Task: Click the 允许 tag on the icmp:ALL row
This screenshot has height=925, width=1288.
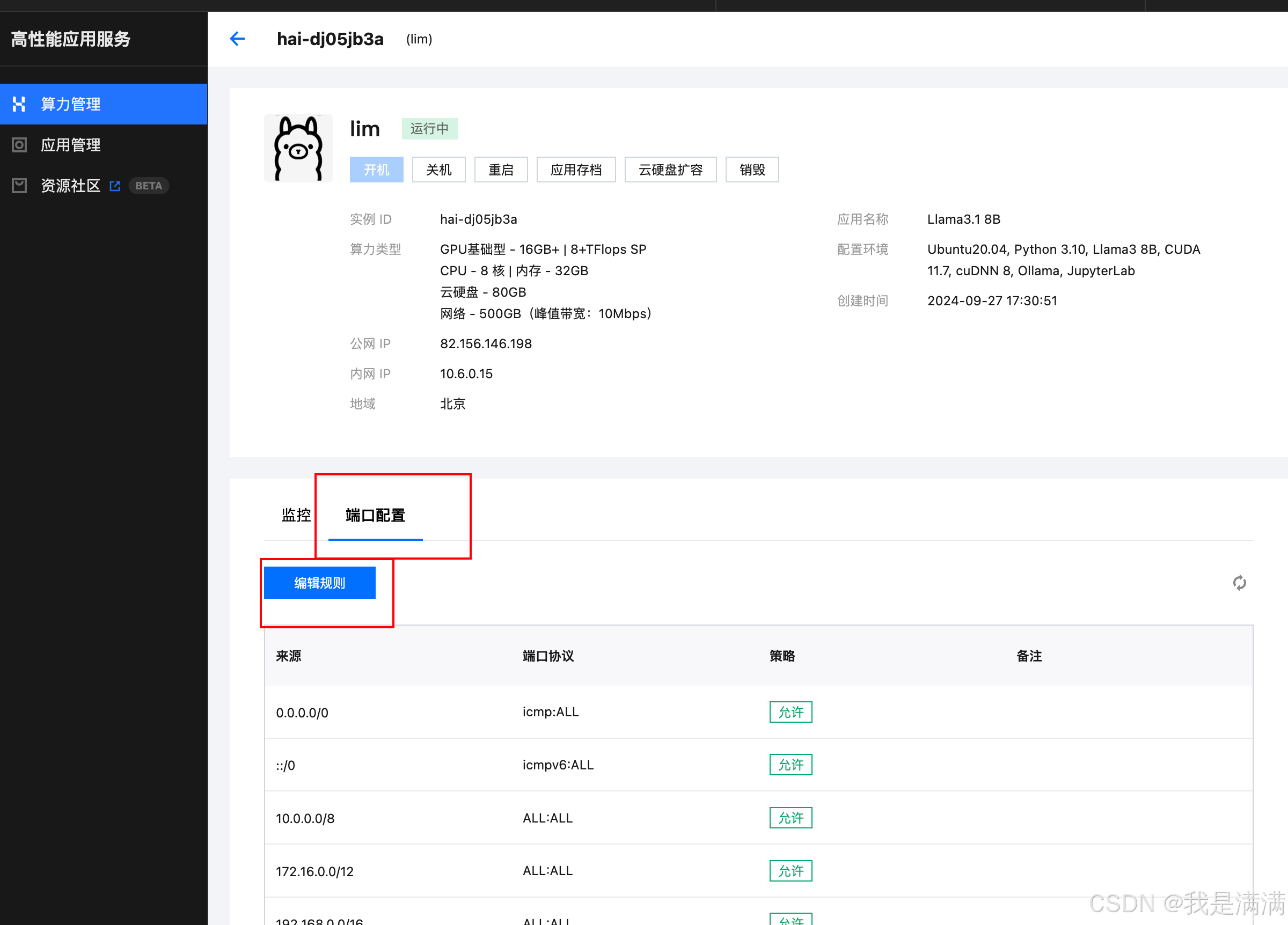Action: tap(790, 712)
